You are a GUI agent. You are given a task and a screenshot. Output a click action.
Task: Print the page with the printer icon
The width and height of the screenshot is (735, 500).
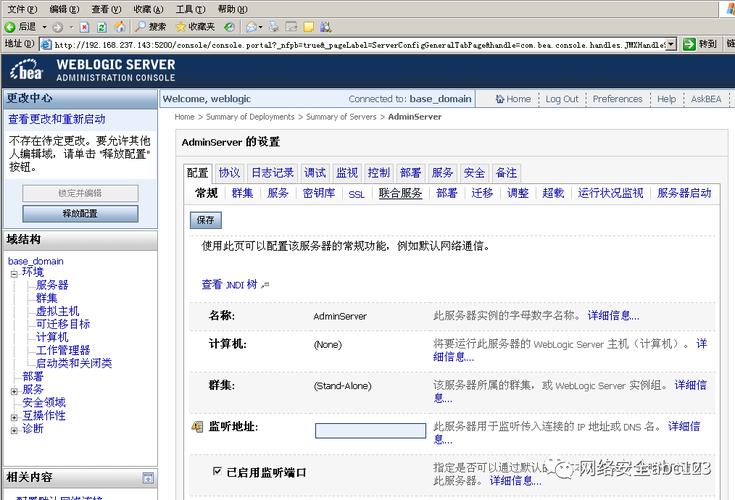[x=274, y=27]
